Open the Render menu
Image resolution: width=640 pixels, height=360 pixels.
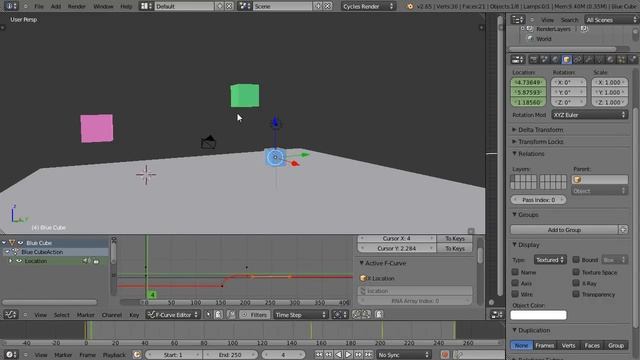77,6
